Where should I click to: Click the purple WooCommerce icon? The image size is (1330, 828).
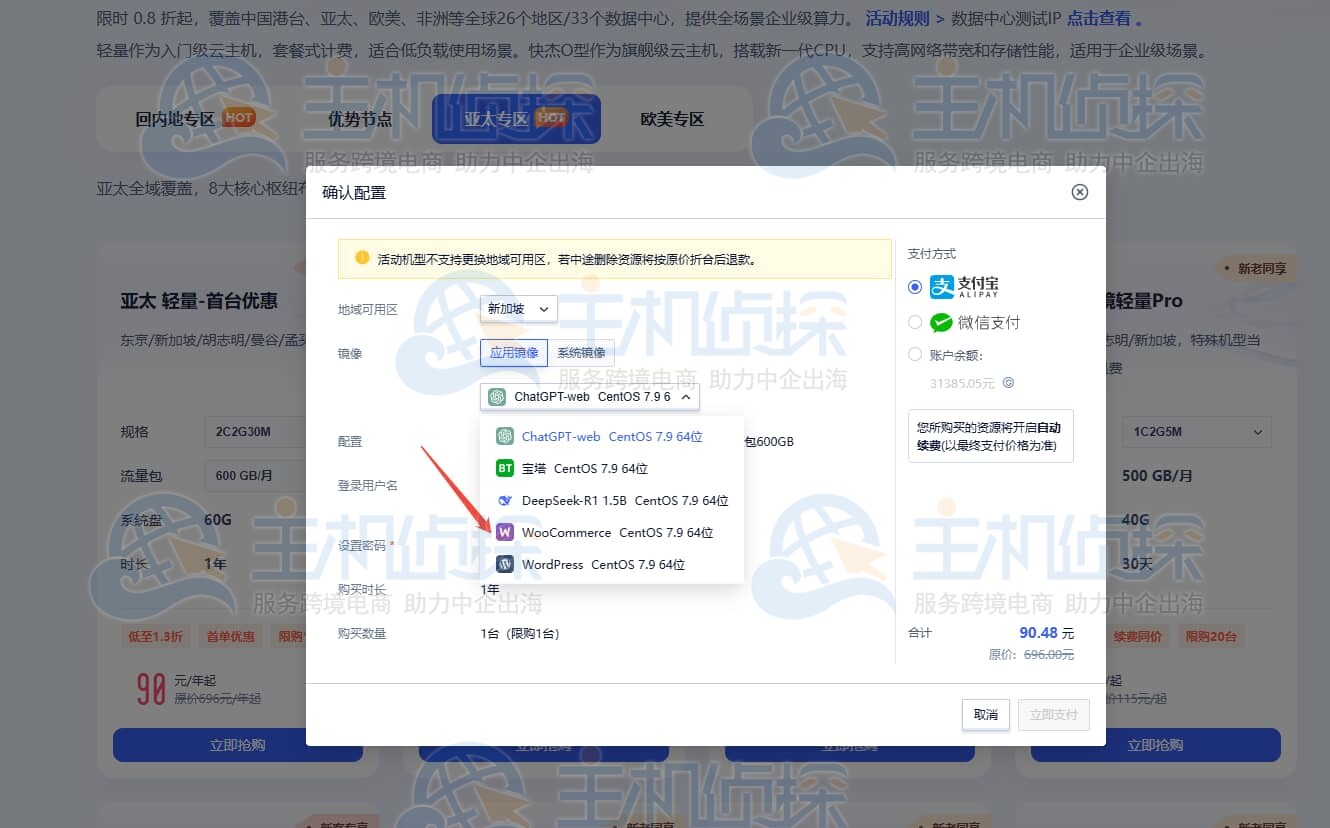click(505, 532)
